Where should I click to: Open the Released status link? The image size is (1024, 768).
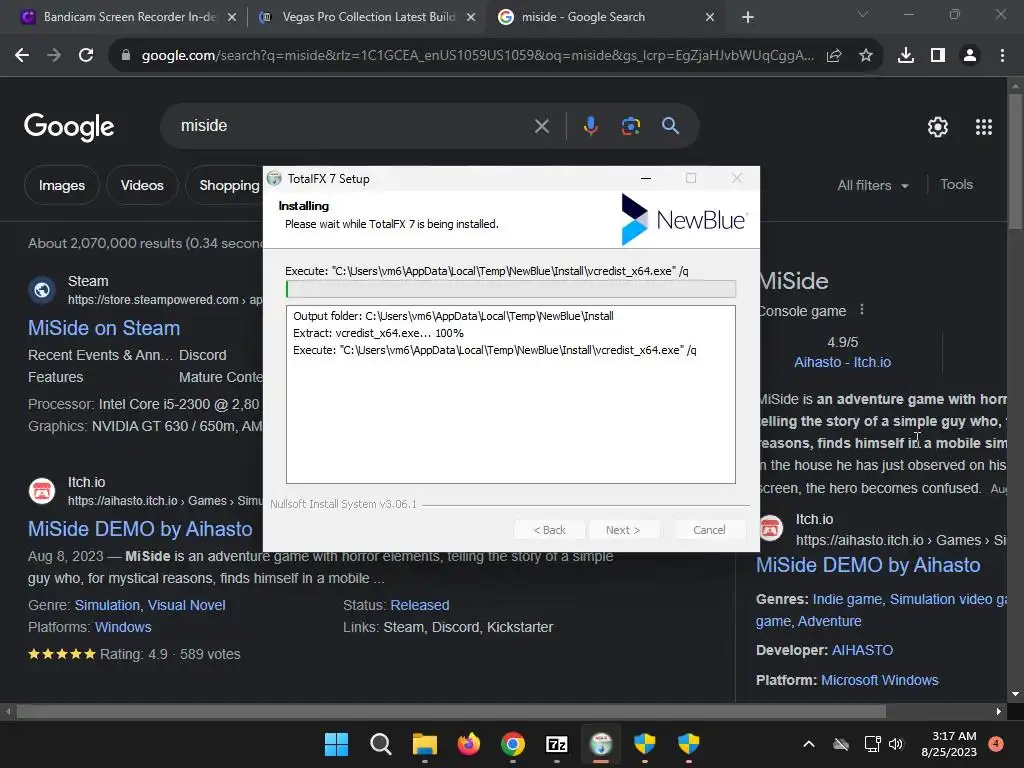click(419, 605)
